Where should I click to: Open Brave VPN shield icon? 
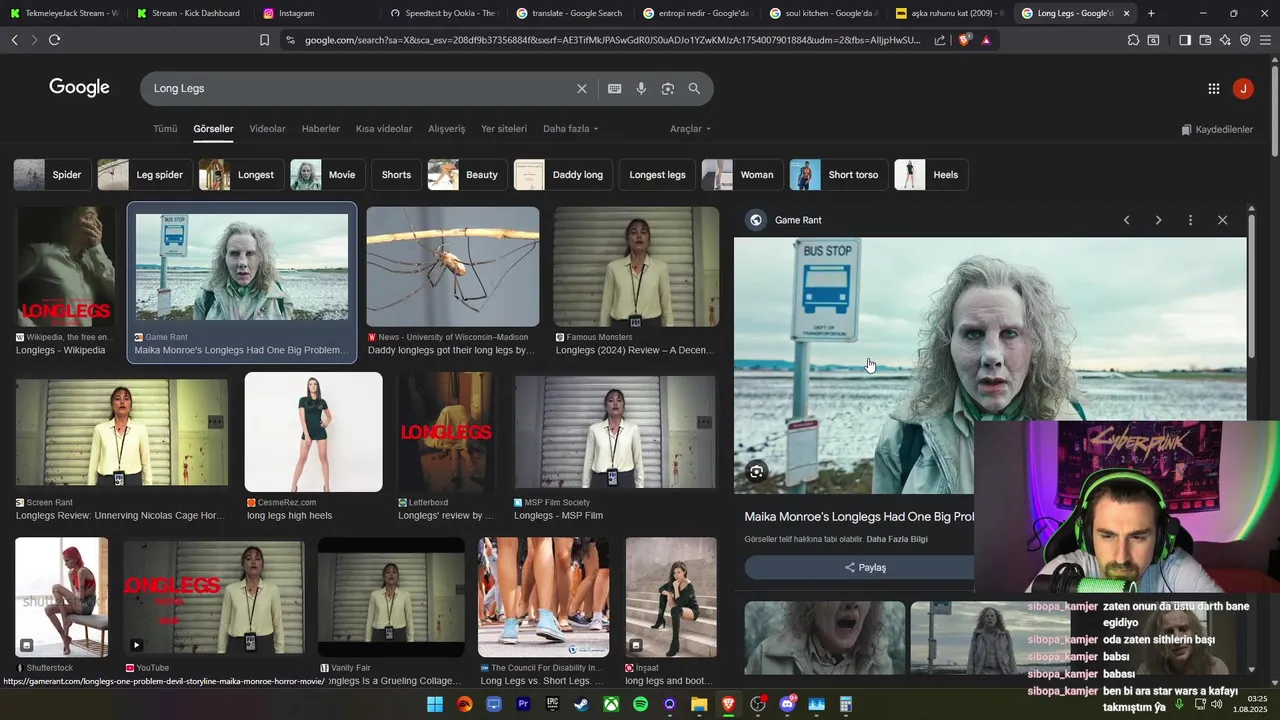point(1245,40)
